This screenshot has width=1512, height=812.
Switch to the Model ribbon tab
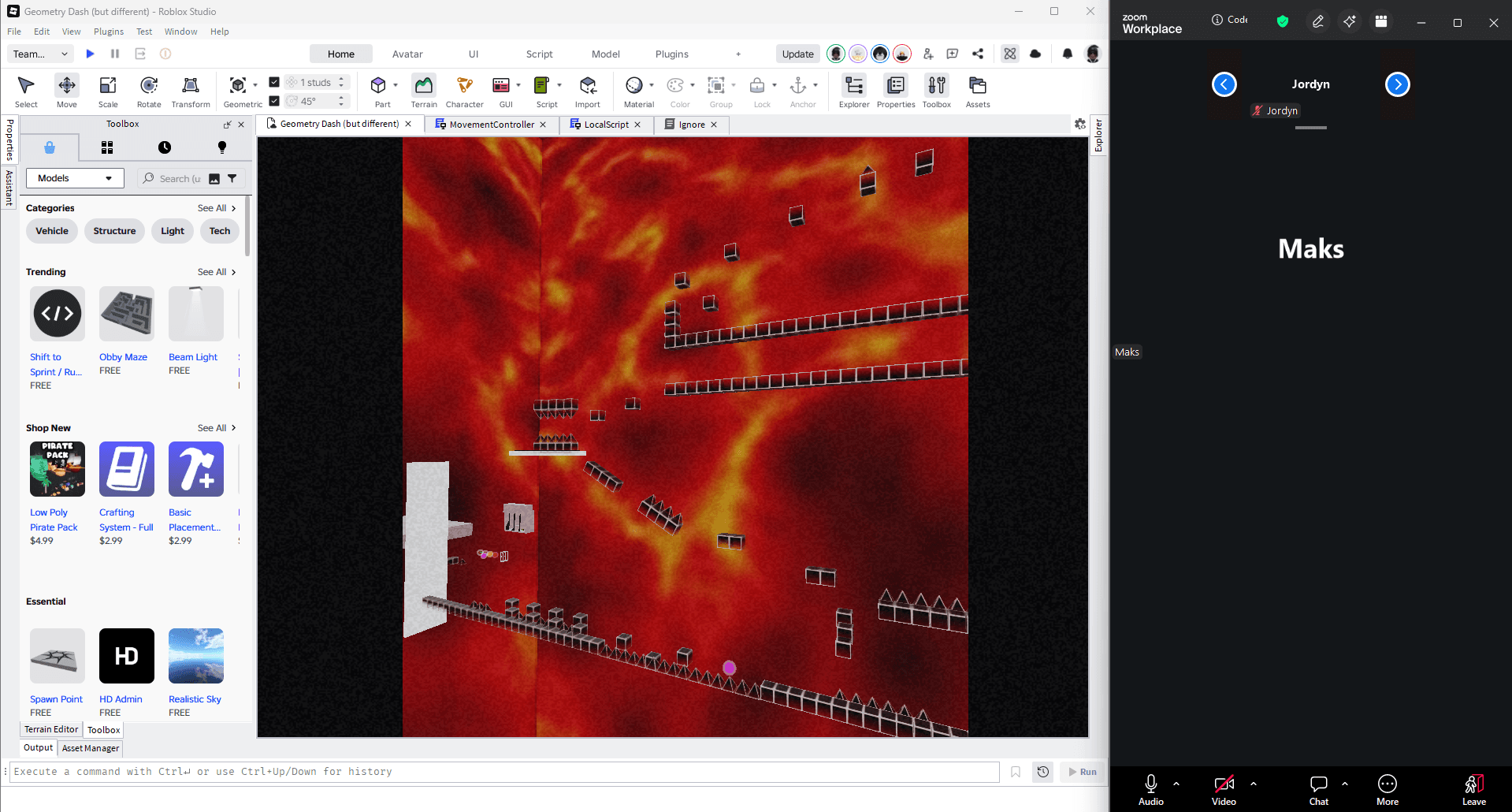point(606,54)
